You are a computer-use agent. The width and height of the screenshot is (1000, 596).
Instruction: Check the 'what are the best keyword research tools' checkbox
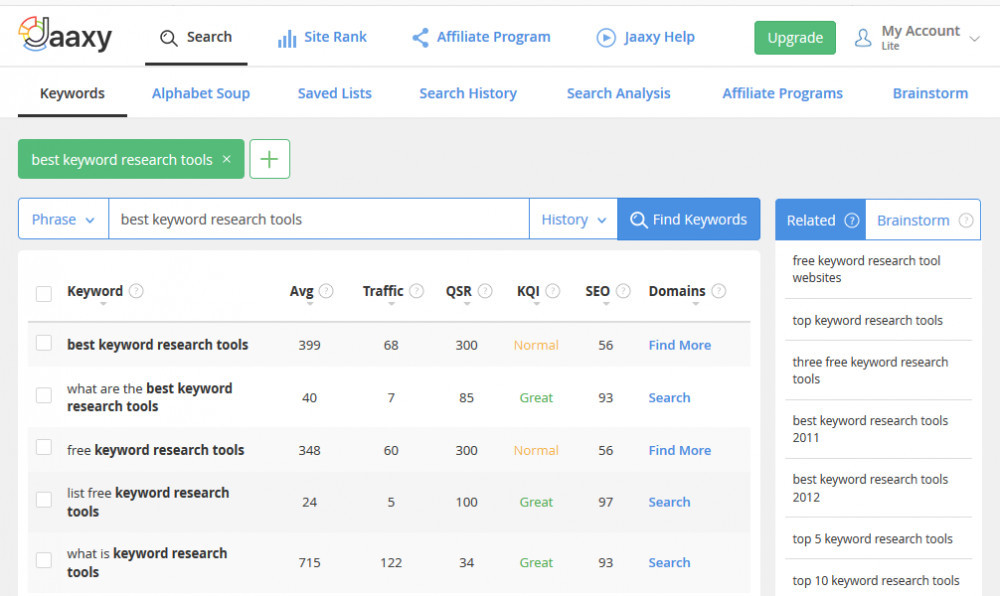point(43,396)
